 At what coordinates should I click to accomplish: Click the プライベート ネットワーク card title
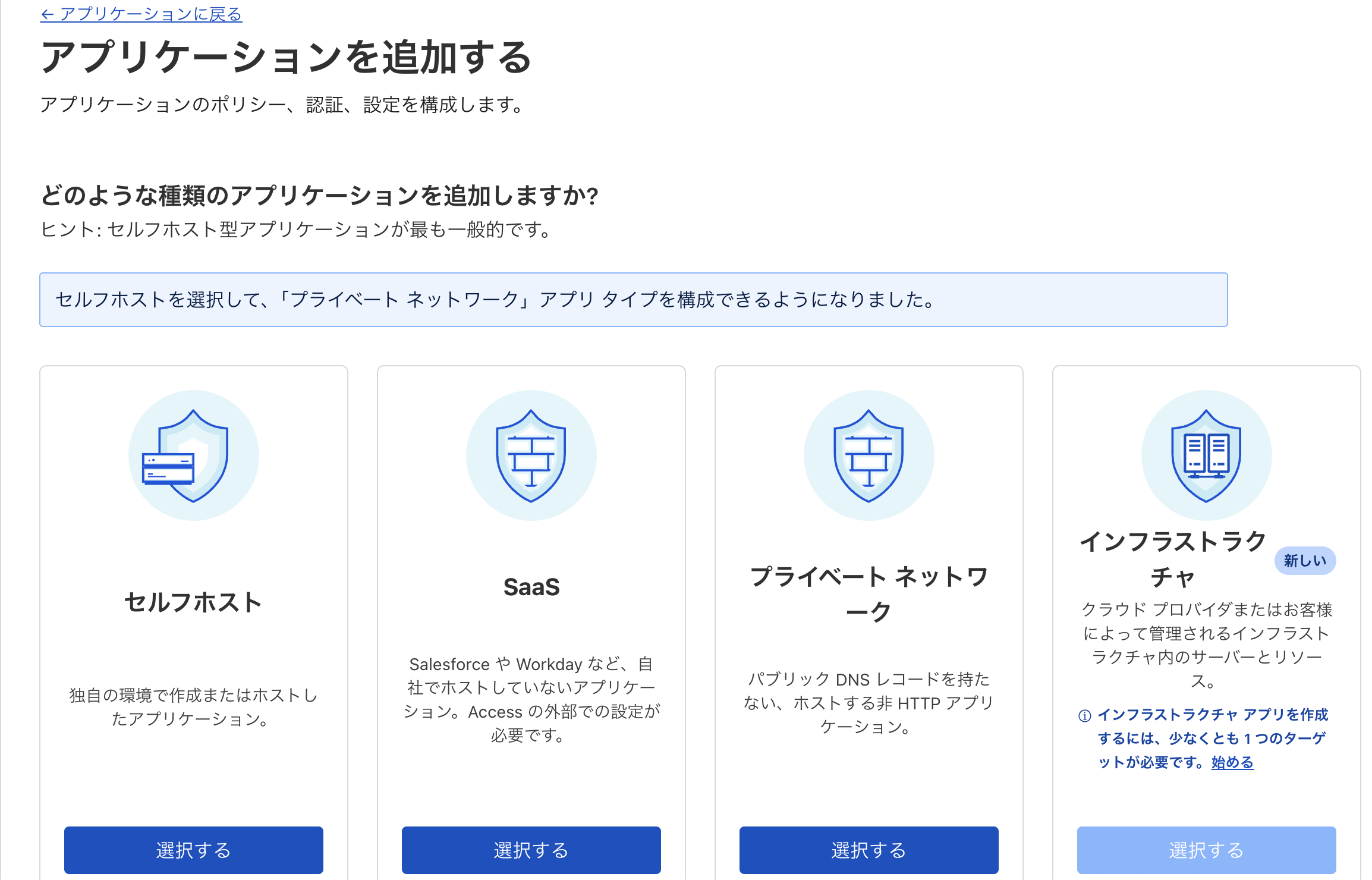pos(868,594)
